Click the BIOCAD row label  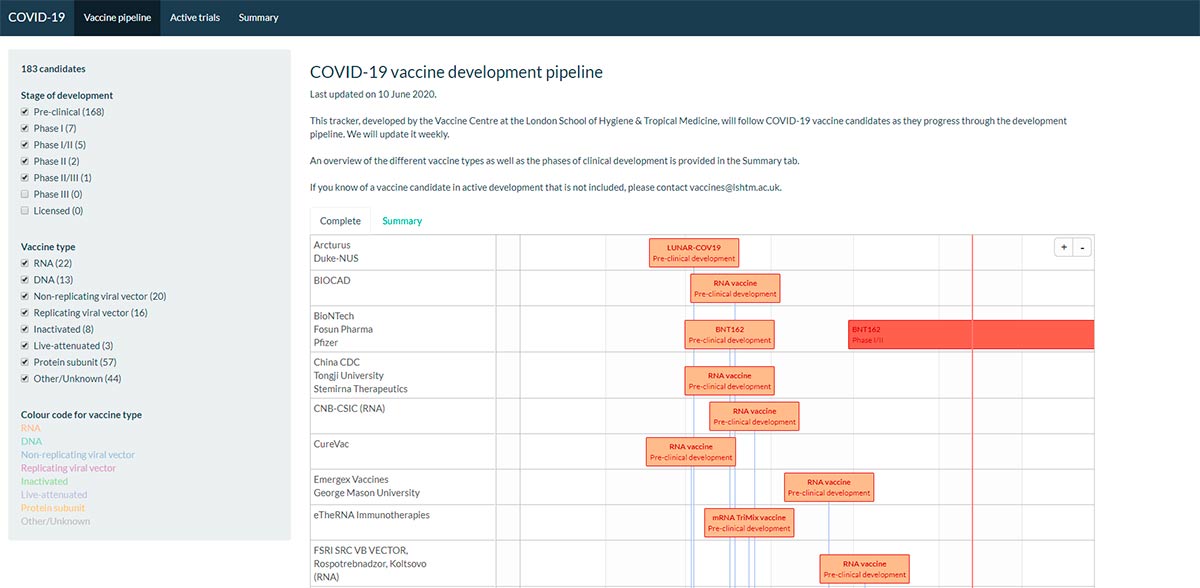click(332, 281)
